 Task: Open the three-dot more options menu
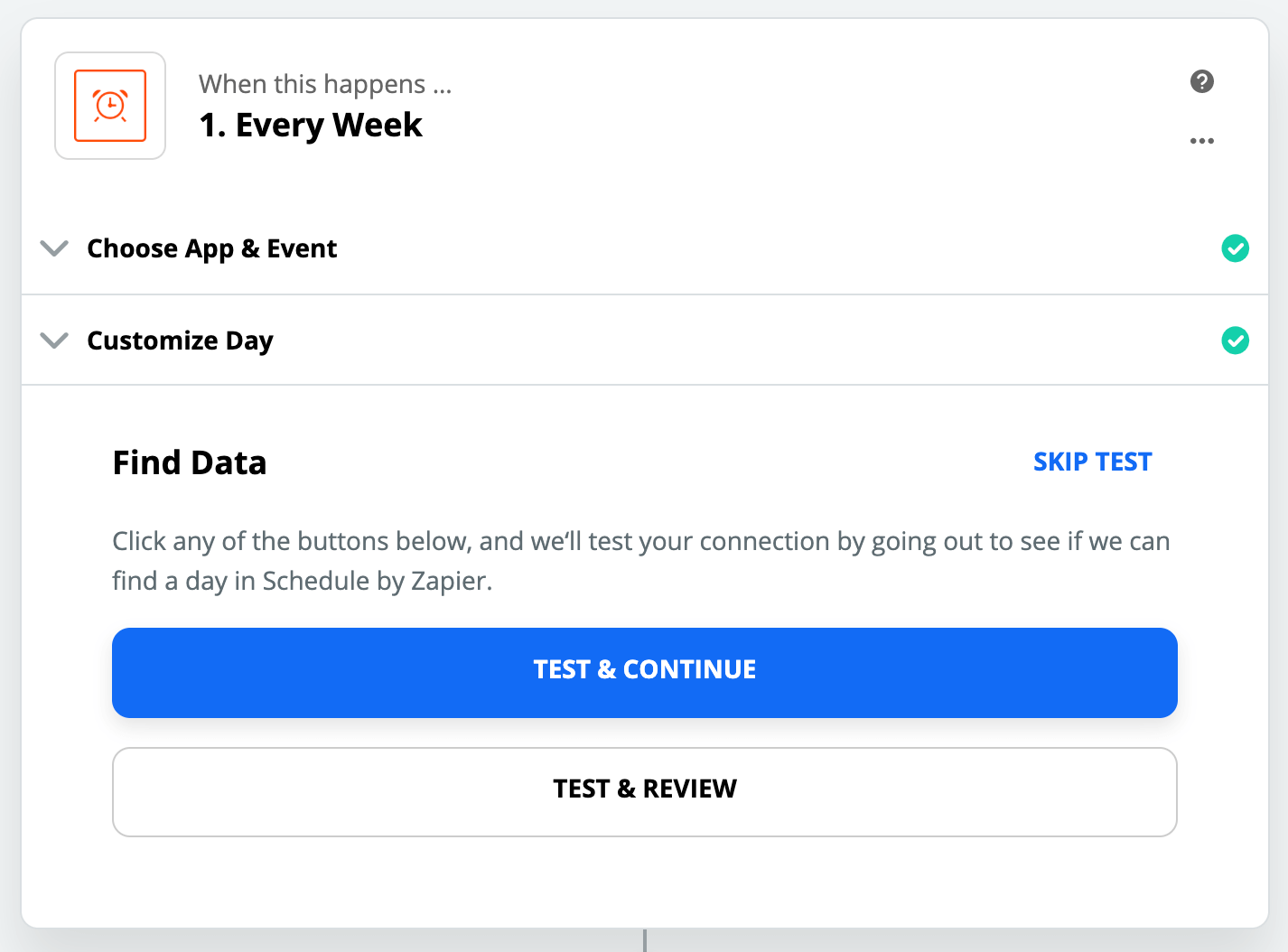pos(1201,141)
